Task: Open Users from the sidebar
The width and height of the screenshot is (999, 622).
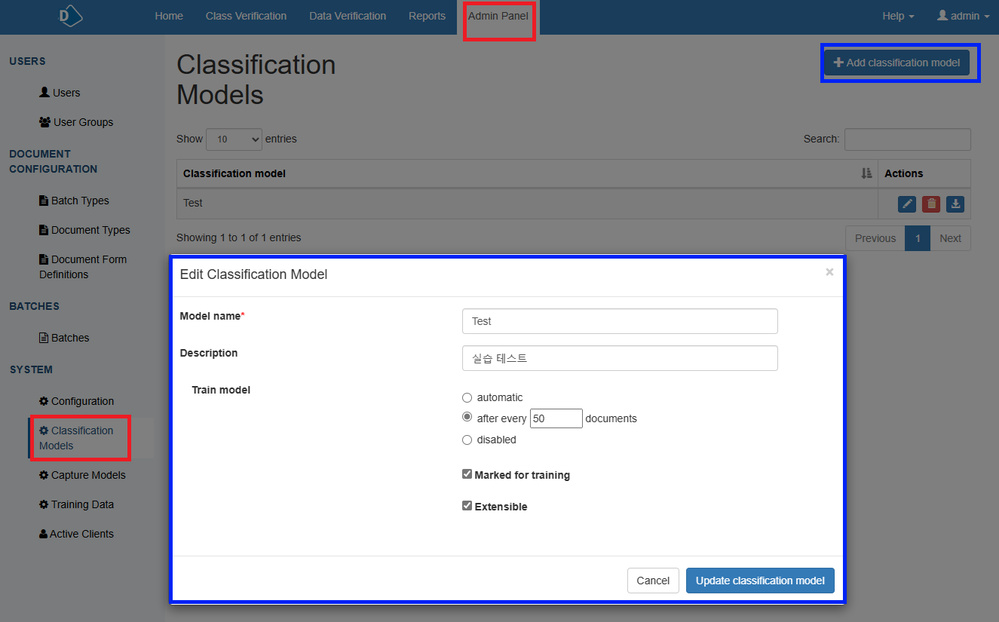Action: click(x=60, y=93)
